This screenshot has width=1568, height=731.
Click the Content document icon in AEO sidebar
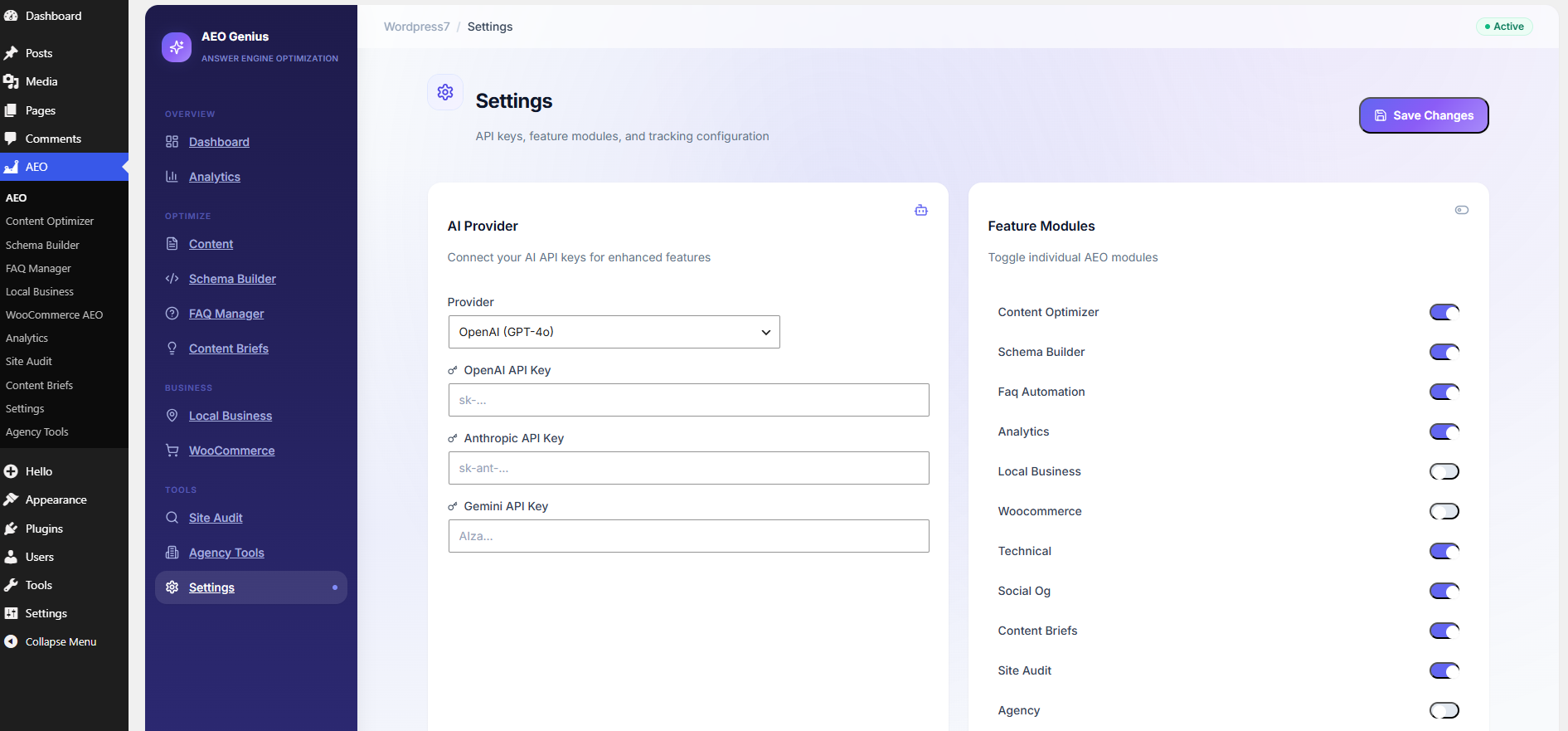(x=172, y=244)
